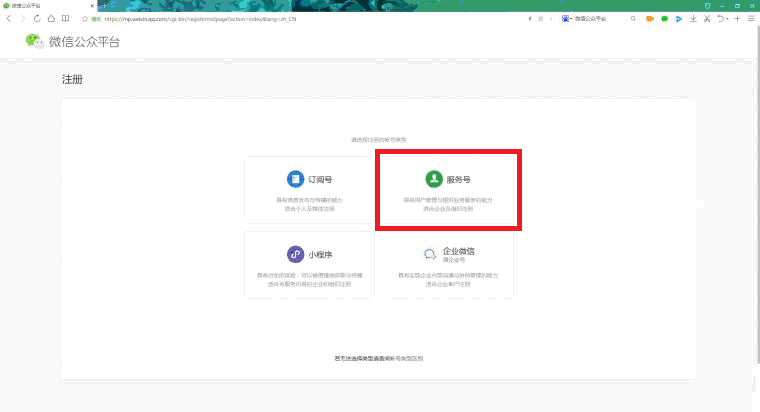Open the hamburger main menu
Image resolution: width=760 pixels, height=412 pixels.
[751, 18]
